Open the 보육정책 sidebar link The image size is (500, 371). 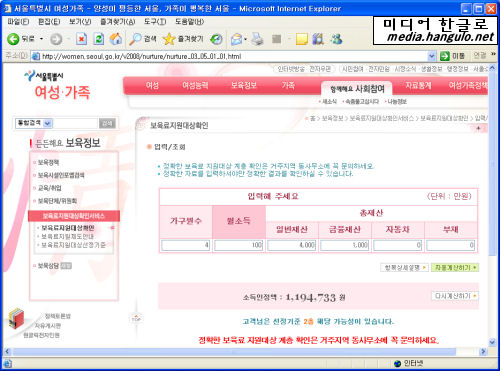pos(48,162)
